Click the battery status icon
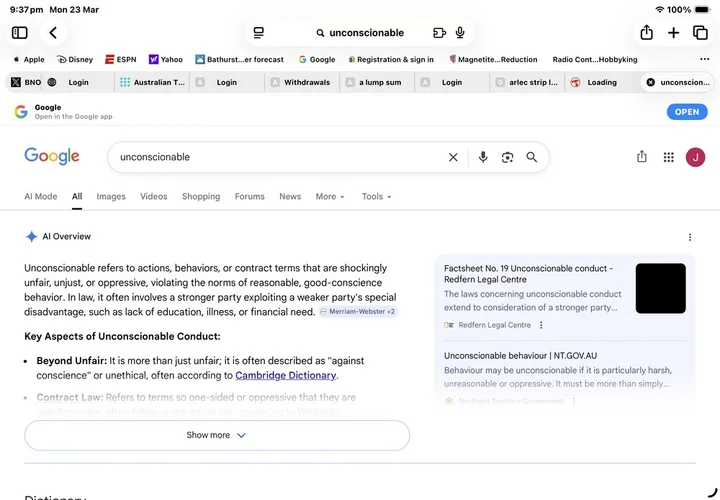The width and height of the screenshot is (720, 500). coord(702,9)
